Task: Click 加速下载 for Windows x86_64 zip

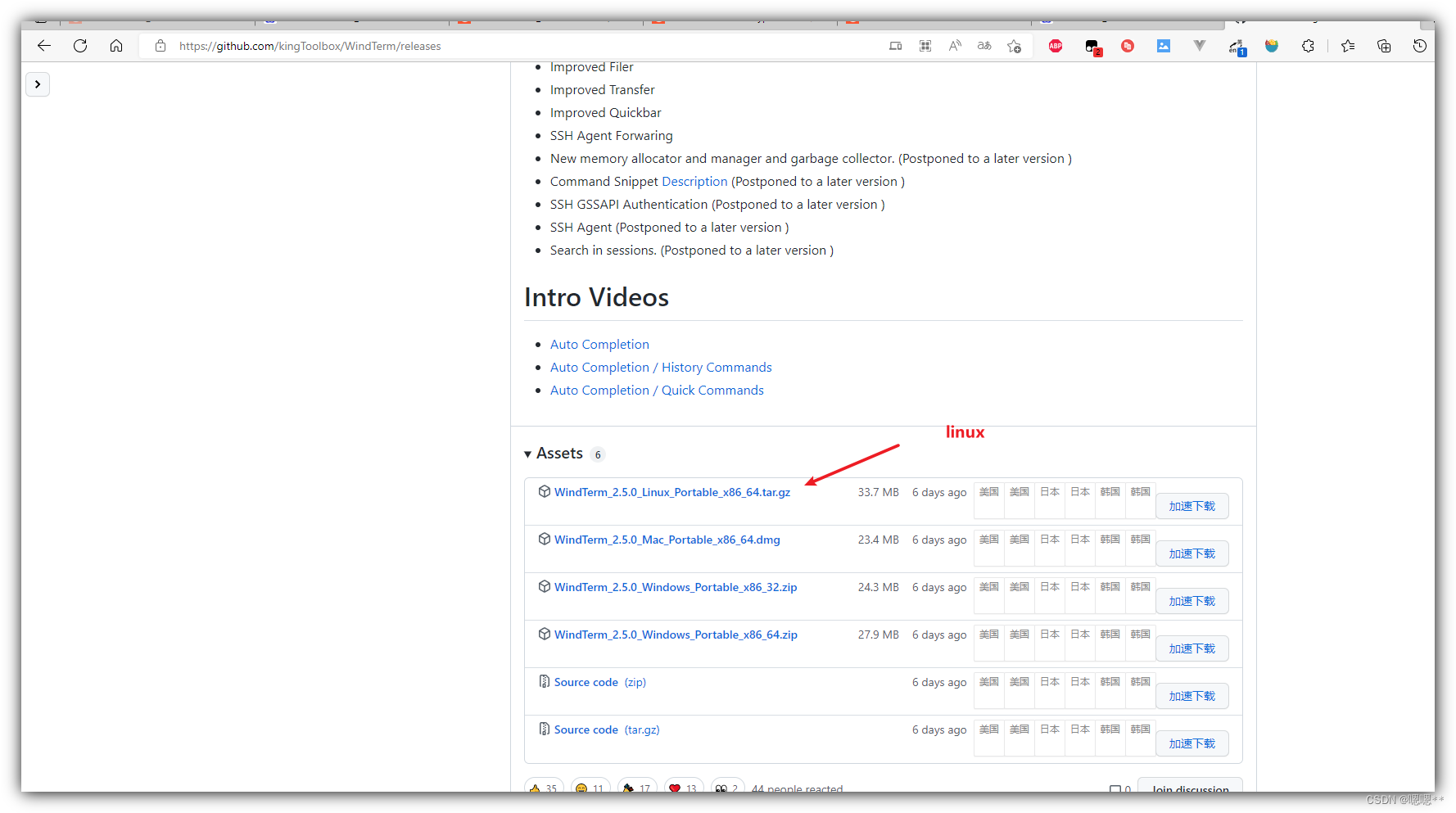Action: 1192,648
